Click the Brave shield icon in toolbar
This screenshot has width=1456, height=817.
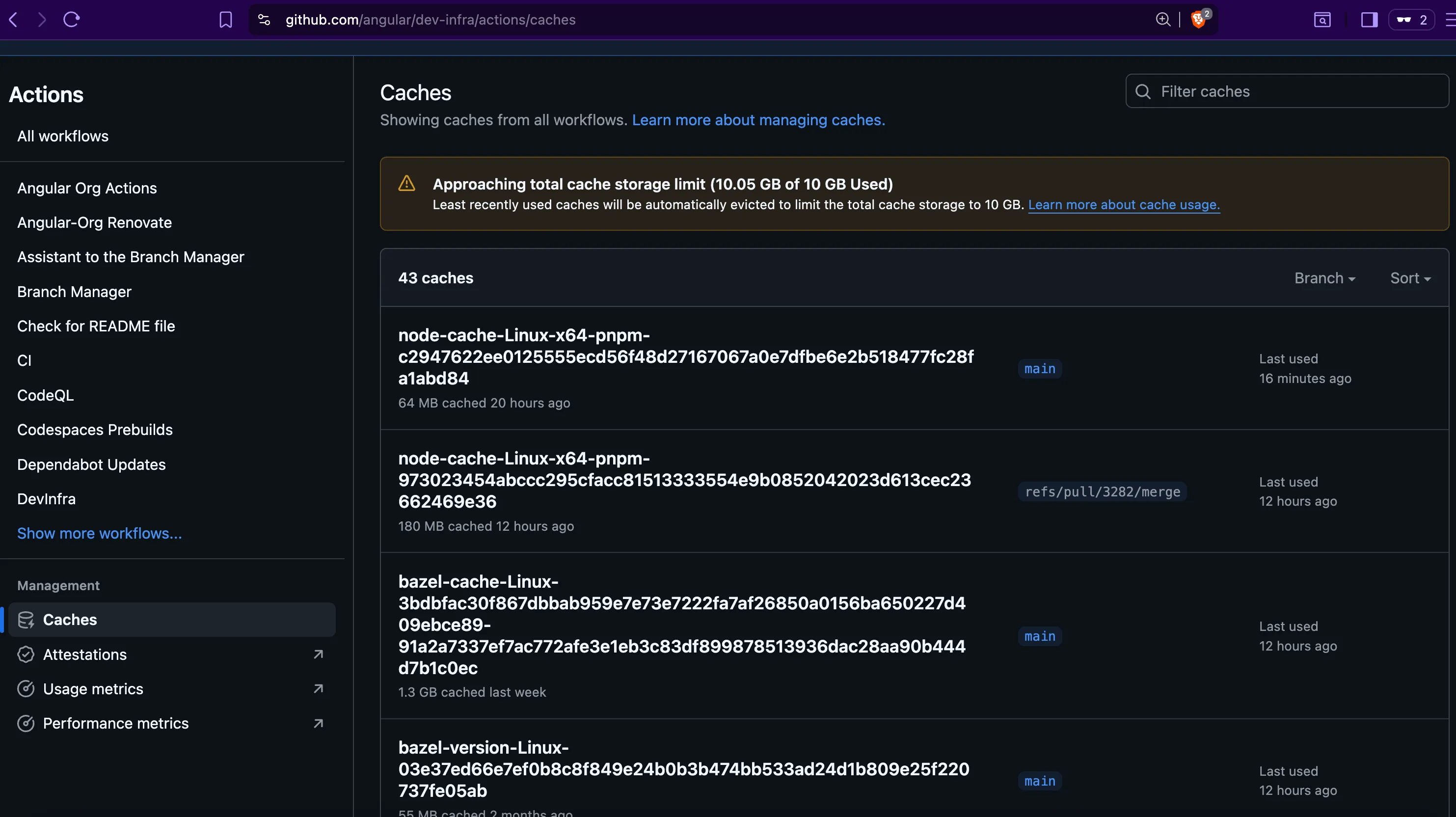[1199, 19]
